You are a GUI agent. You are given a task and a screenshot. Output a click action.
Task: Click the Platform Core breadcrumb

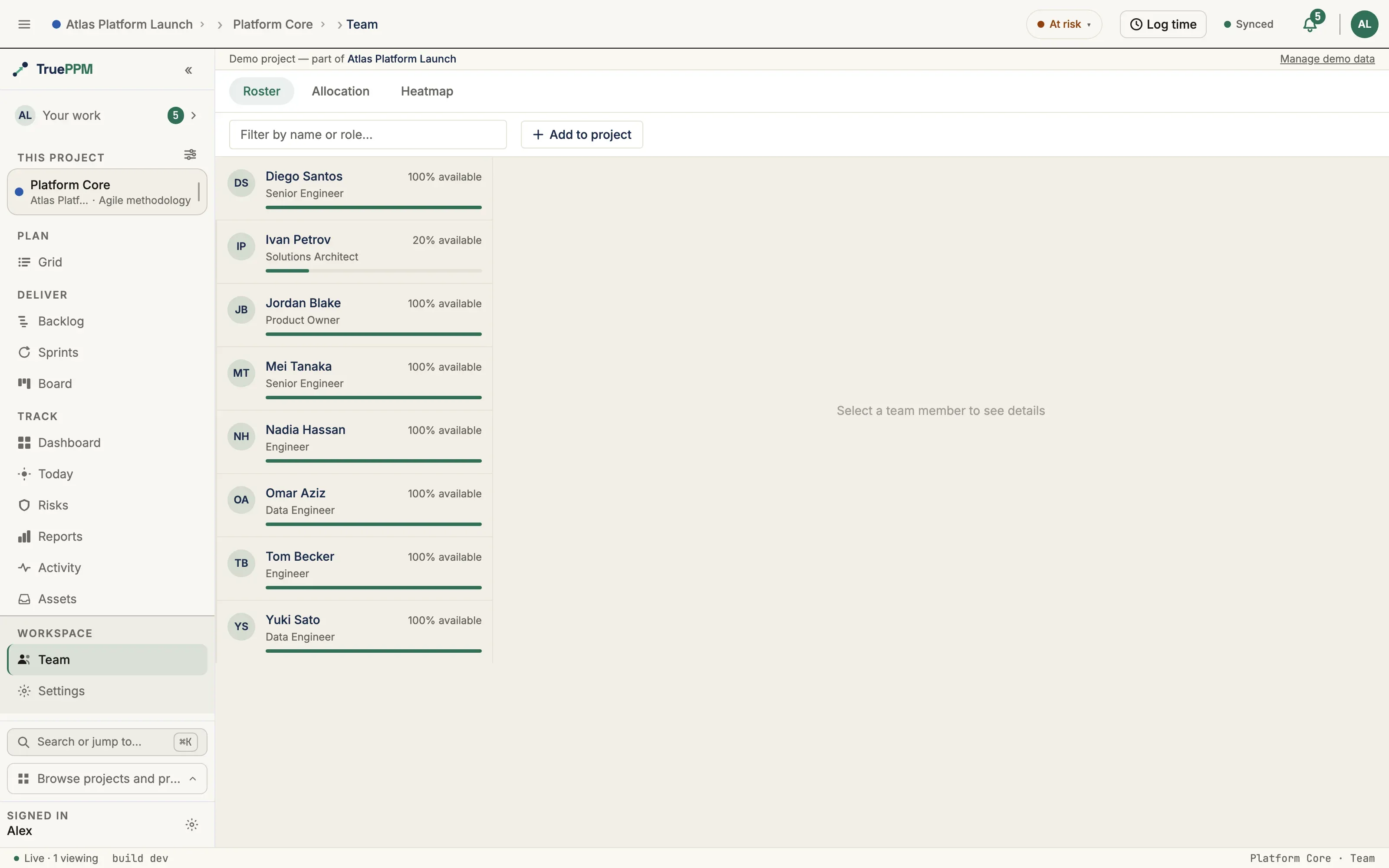pyautogui.click(x=273, y=24)
